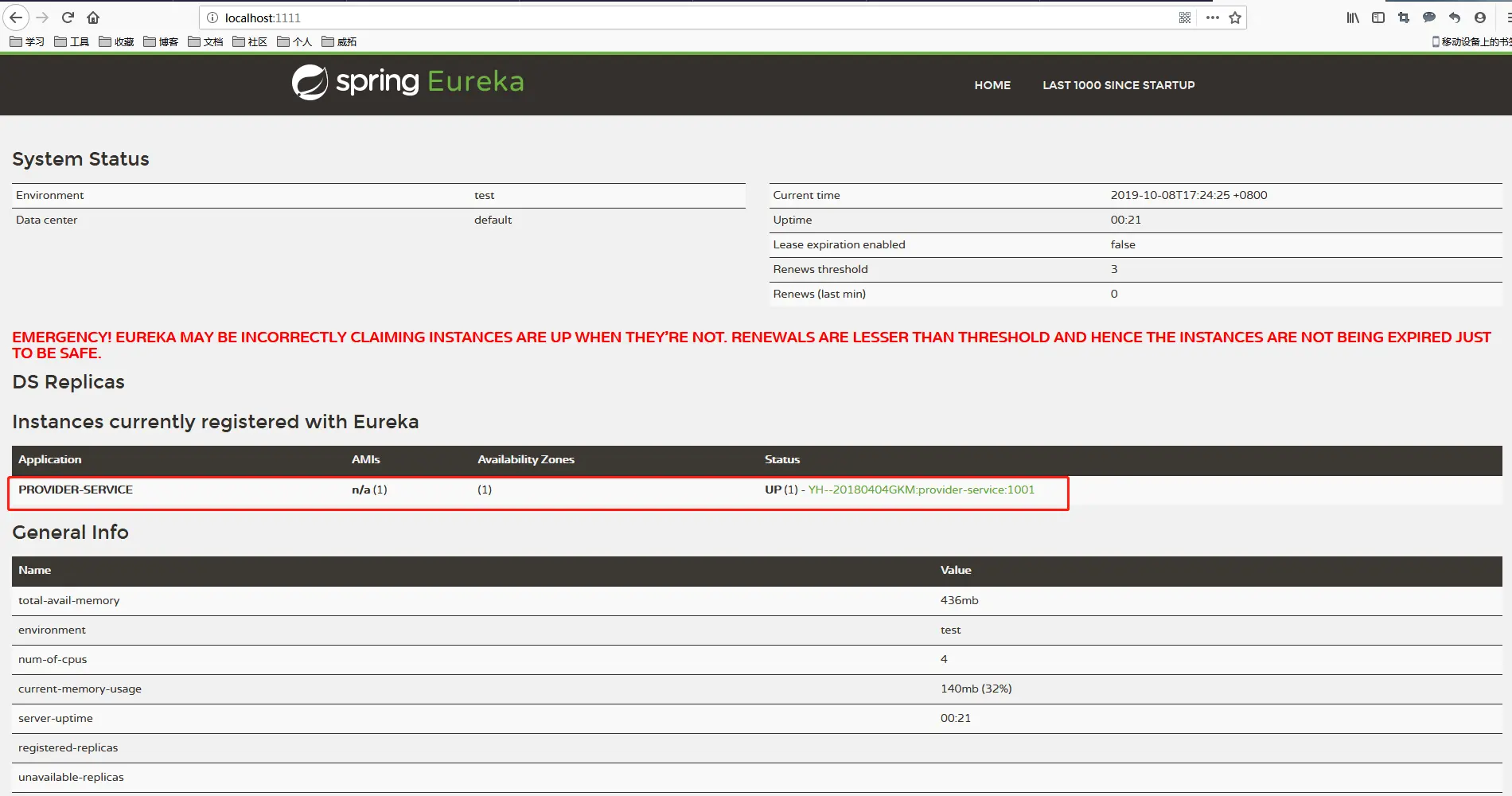This screenshot has width=1512, height=796.
Task: Click the current-memory-usage row name
Action: pos(80,689)
